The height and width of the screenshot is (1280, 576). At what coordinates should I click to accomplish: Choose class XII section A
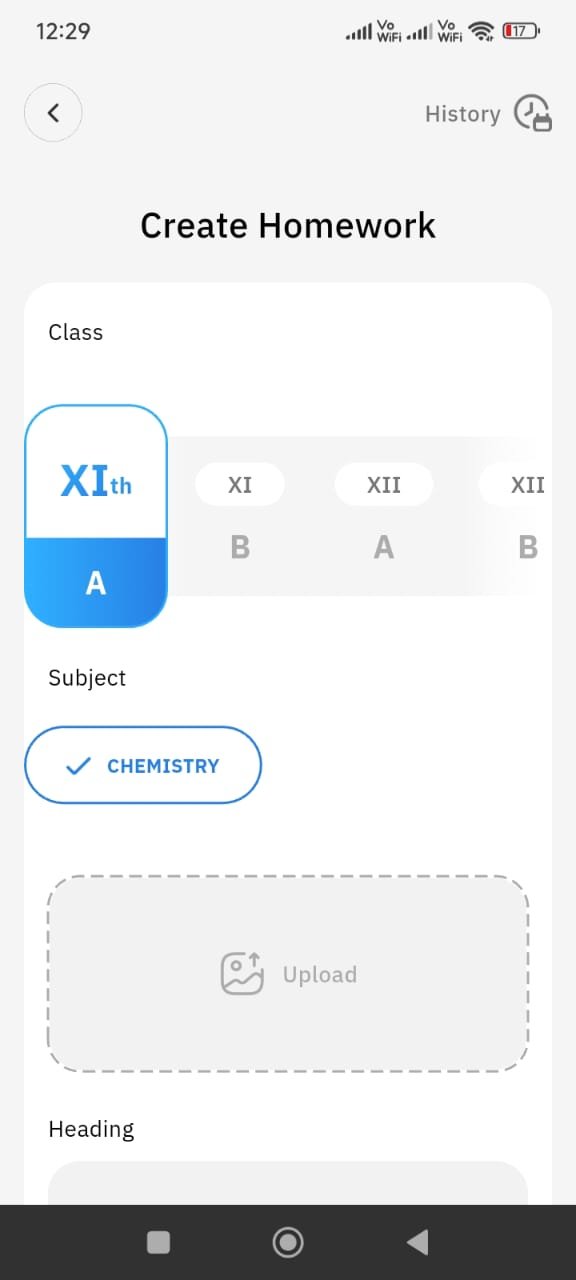click(383, 515)
